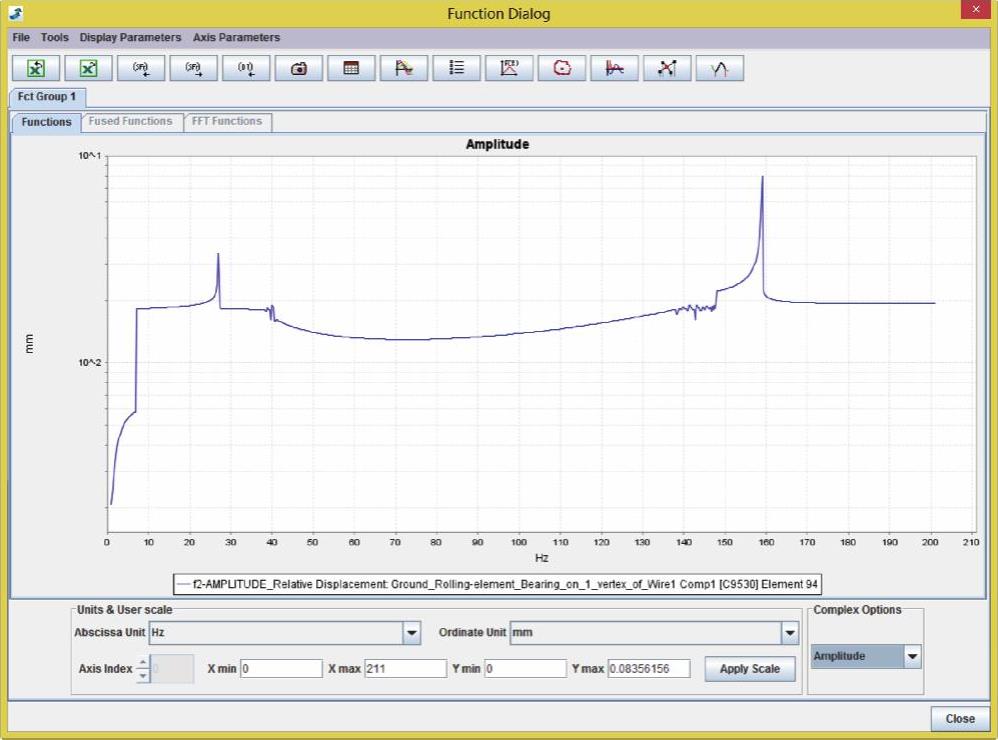Open the Complex Options Amplitude dropdown
Image resolution: width=998 pixels, height=740 pixels.
click(911, 656)
